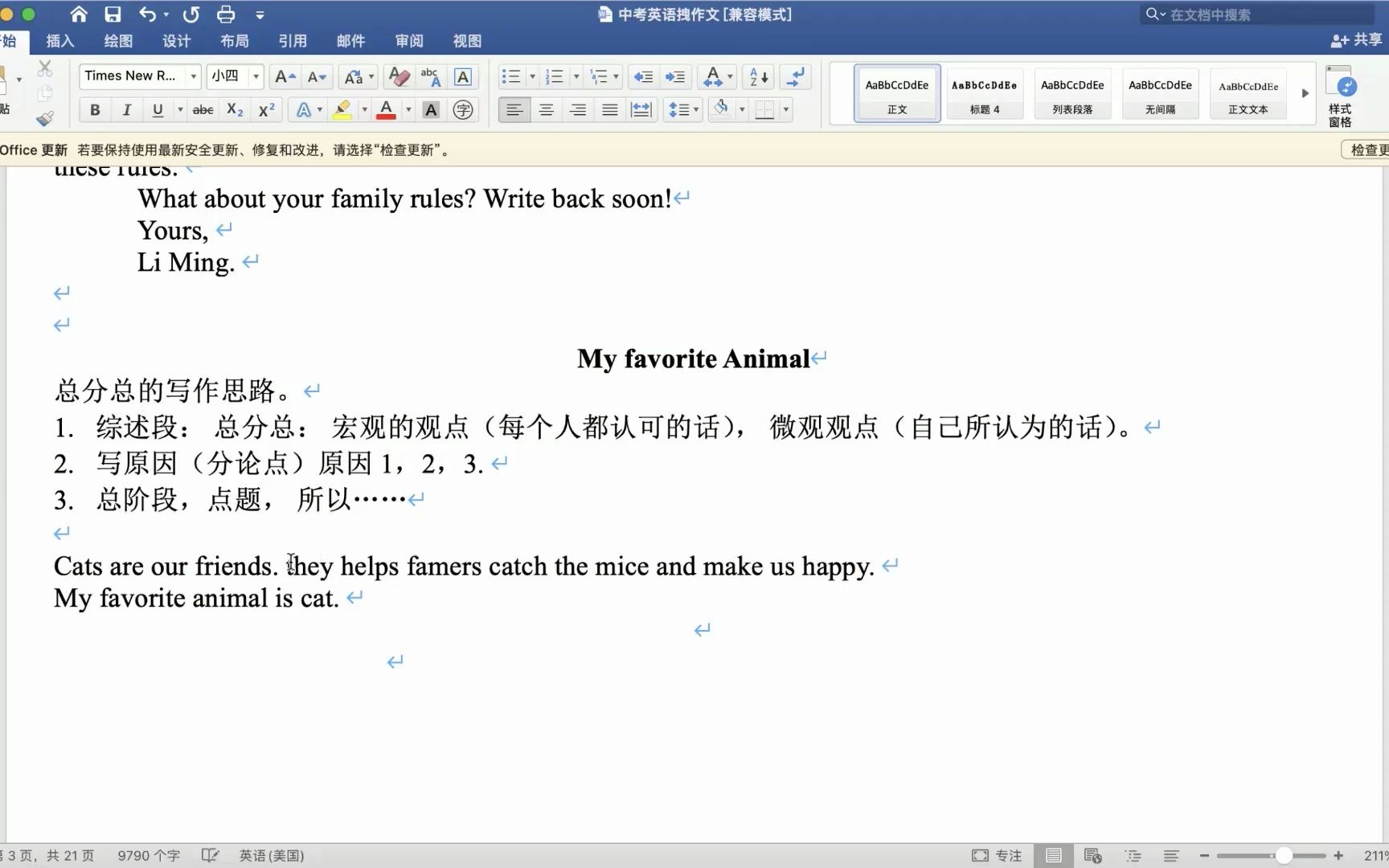Viewport: 1389px width, 868px height.
Task: Toggle italic formatting
Action: (x=126, y=109)
